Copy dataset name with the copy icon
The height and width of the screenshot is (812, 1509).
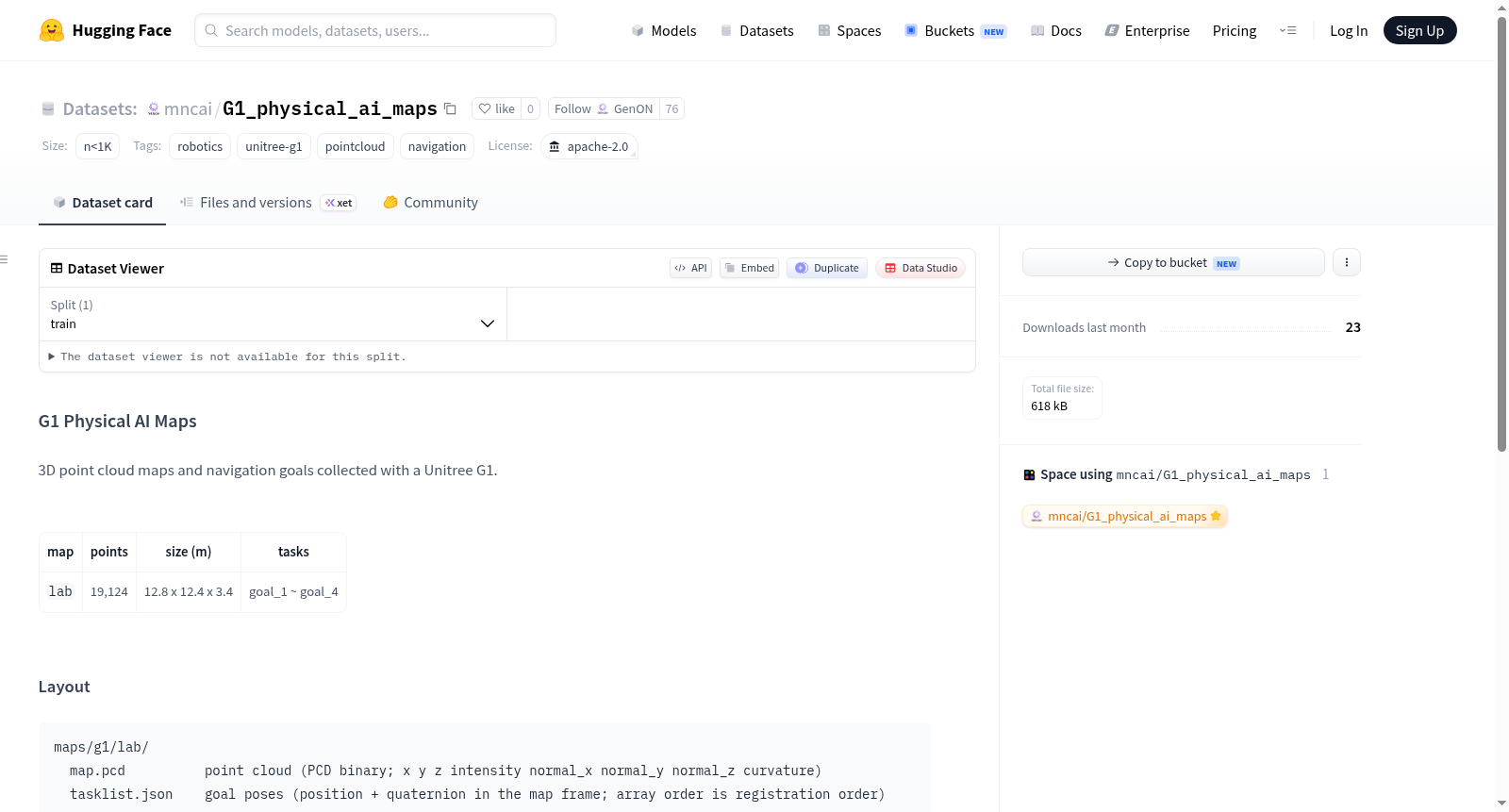(x=451, y=108)
